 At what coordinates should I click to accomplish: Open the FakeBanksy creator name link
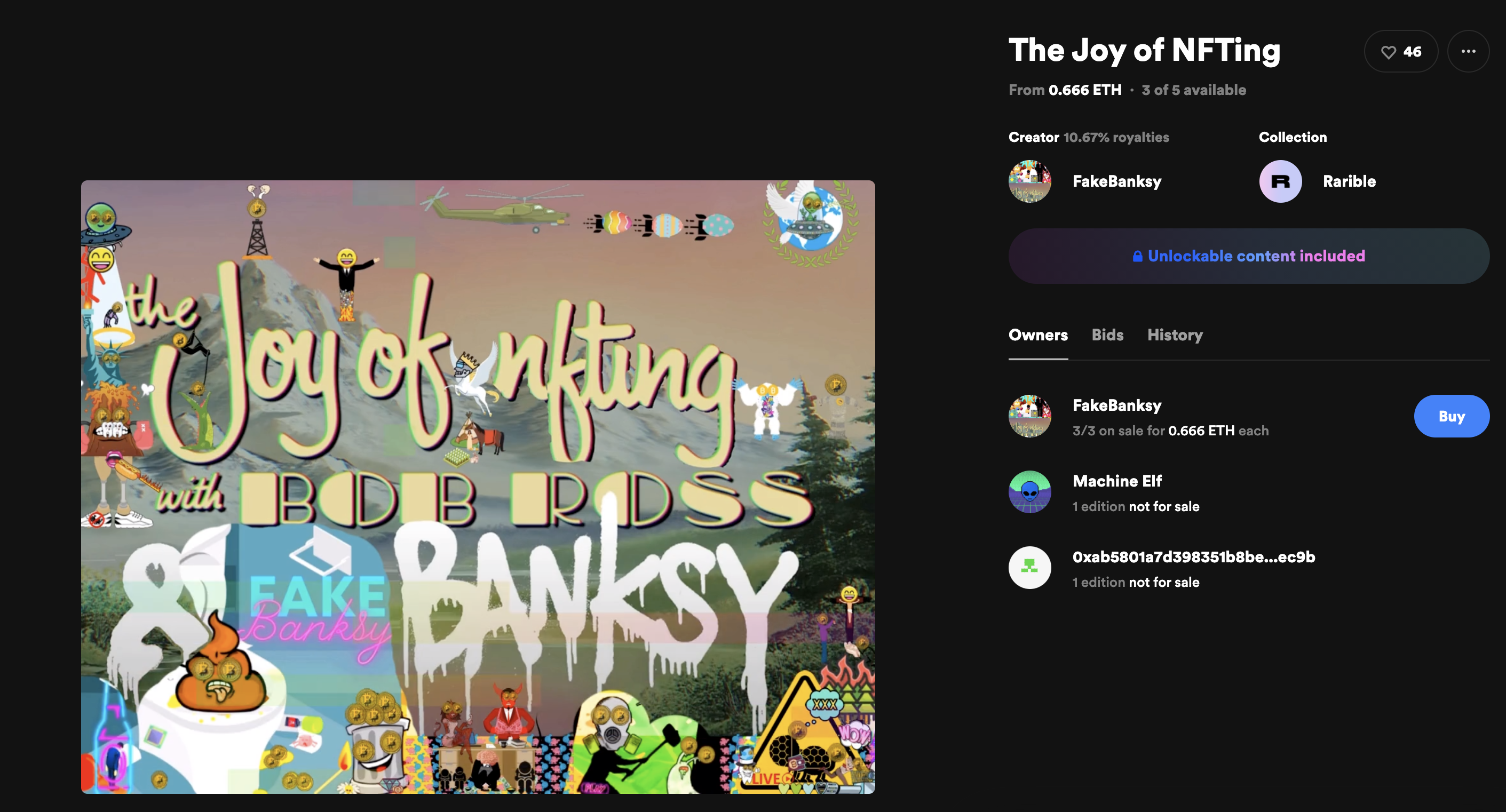(1116, 181)
